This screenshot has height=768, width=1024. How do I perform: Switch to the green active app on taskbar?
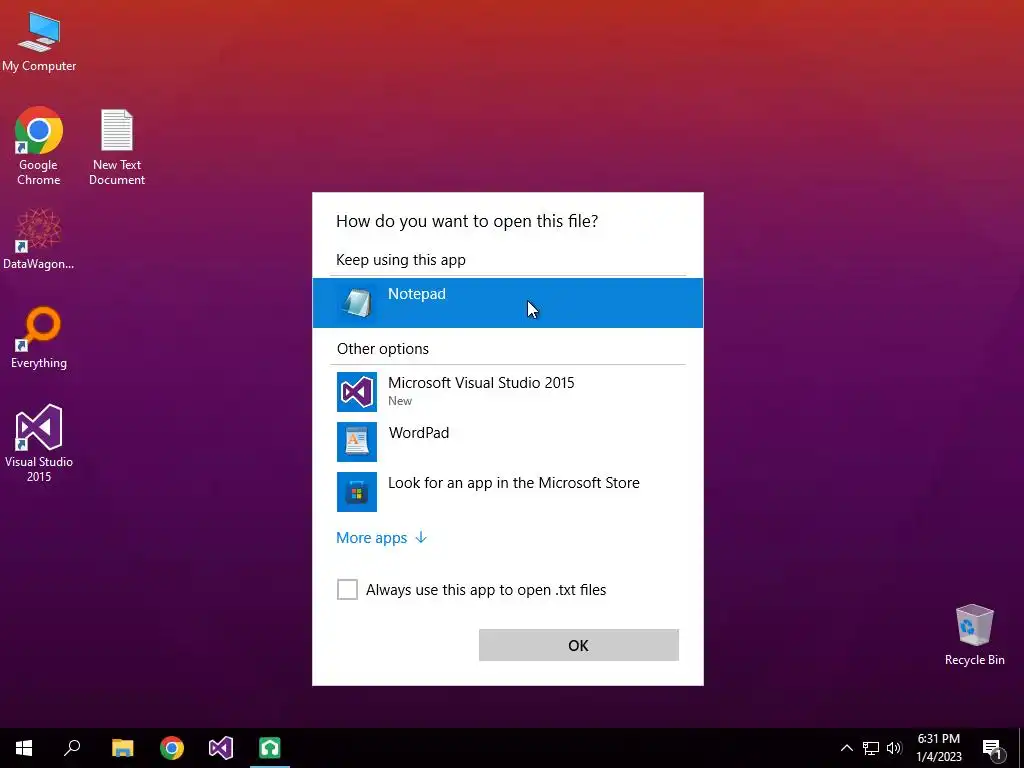pos(270,748)
